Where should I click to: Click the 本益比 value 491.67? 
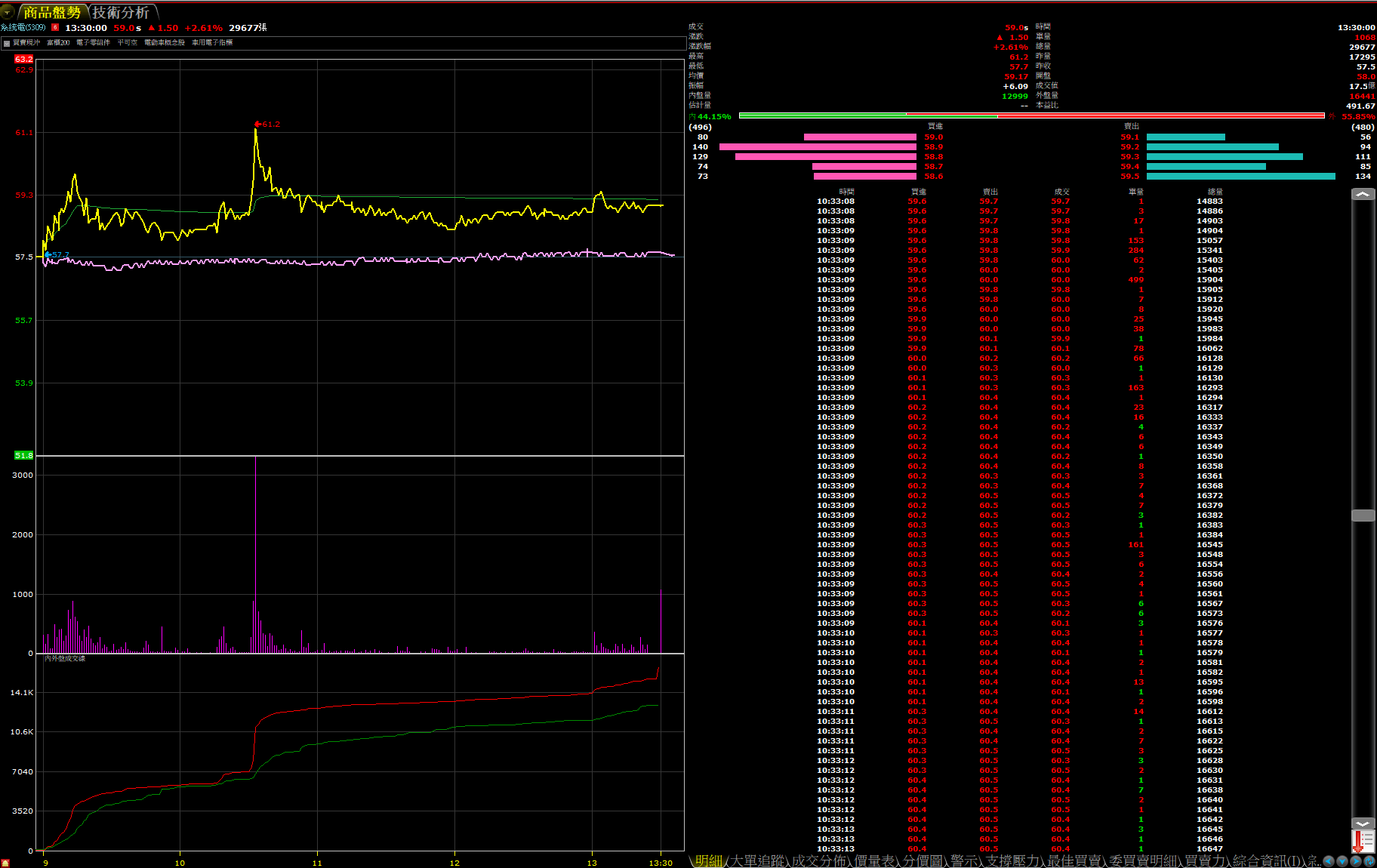(1360, 106)
